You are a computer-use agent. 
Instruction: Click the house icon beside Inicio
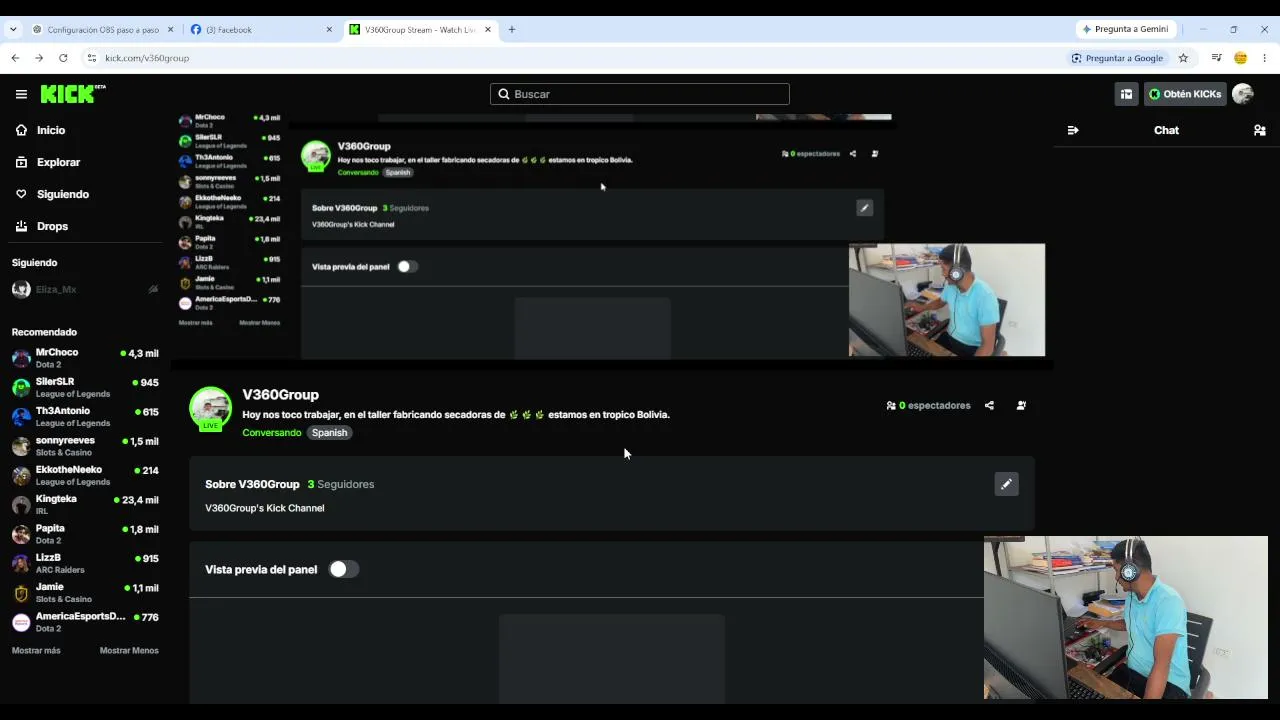pyautogui.click(x=21, y=130)
